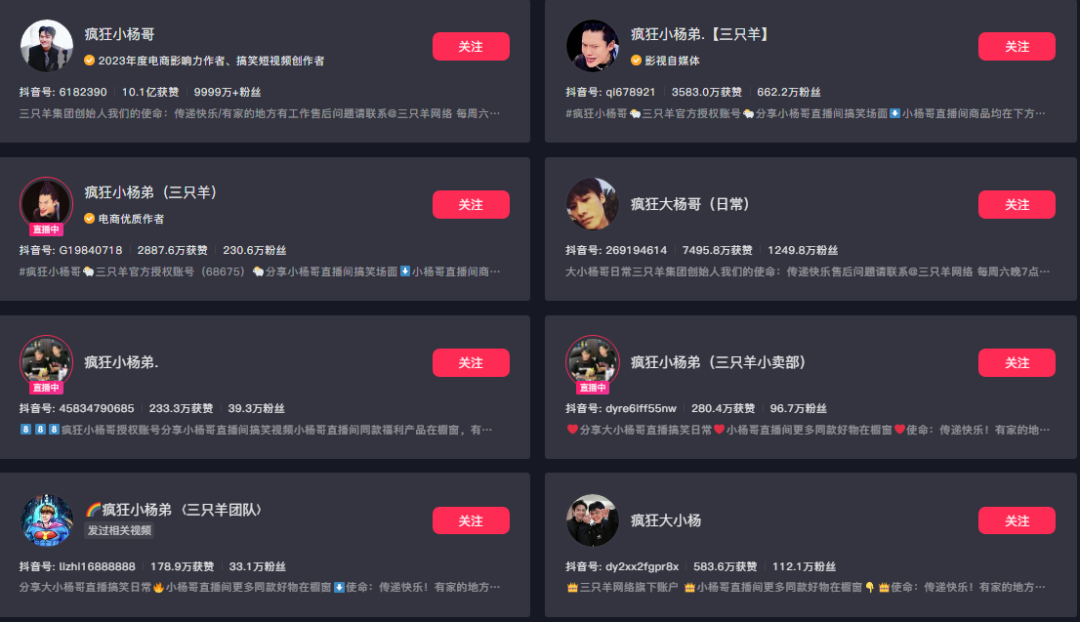Open 疯狂小杨弟. username link

tap(121, 362)
